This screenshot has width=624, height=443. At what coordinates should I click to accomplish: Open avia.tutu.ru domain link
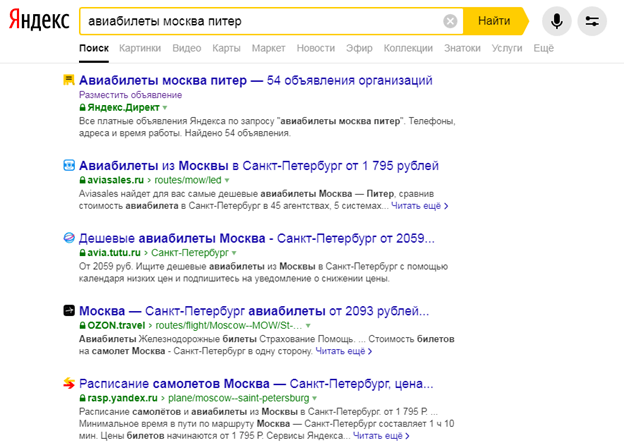[x=114, y=253]
